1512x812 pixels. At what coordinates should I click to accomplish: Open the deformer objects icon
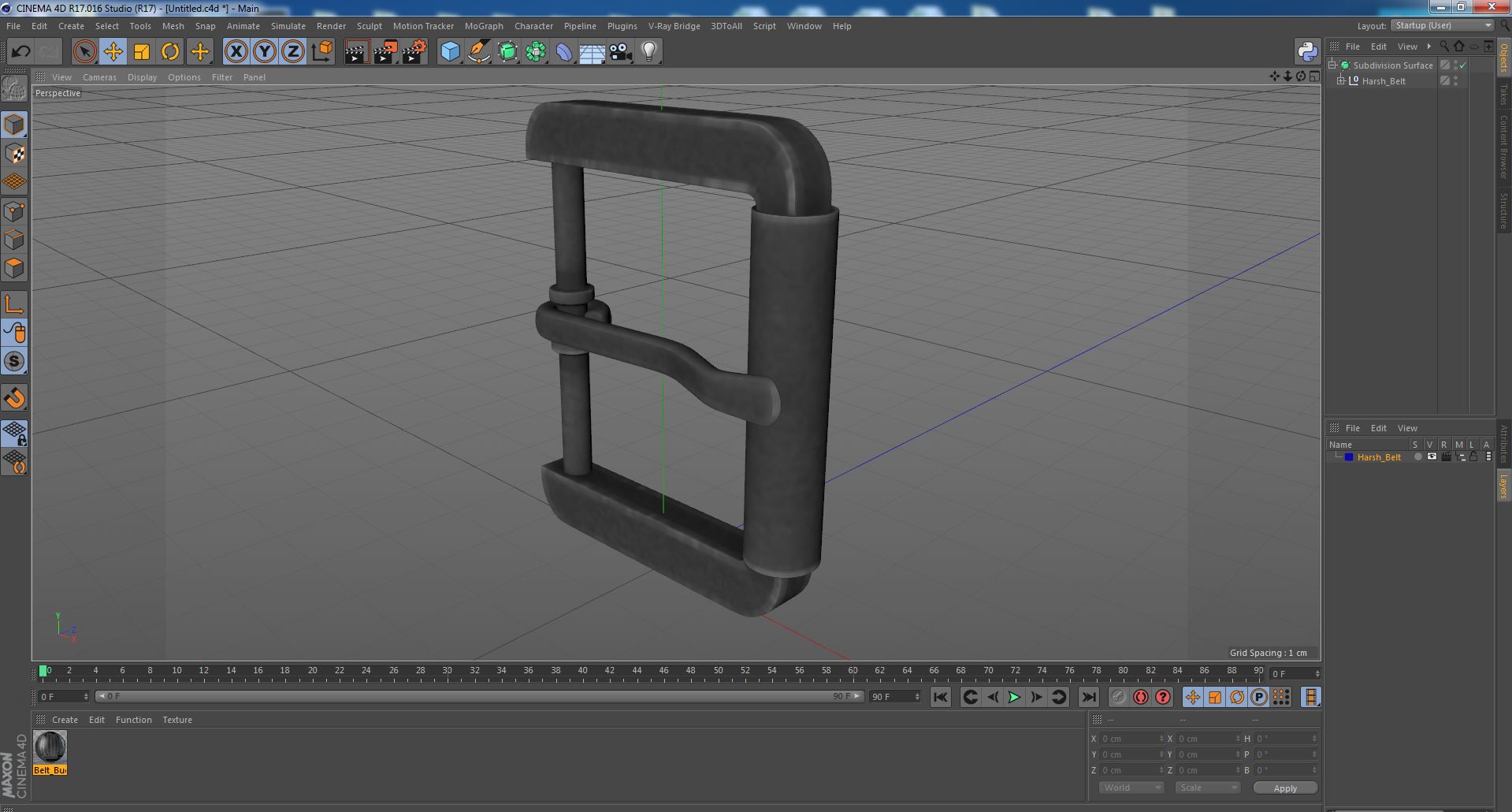564,52
